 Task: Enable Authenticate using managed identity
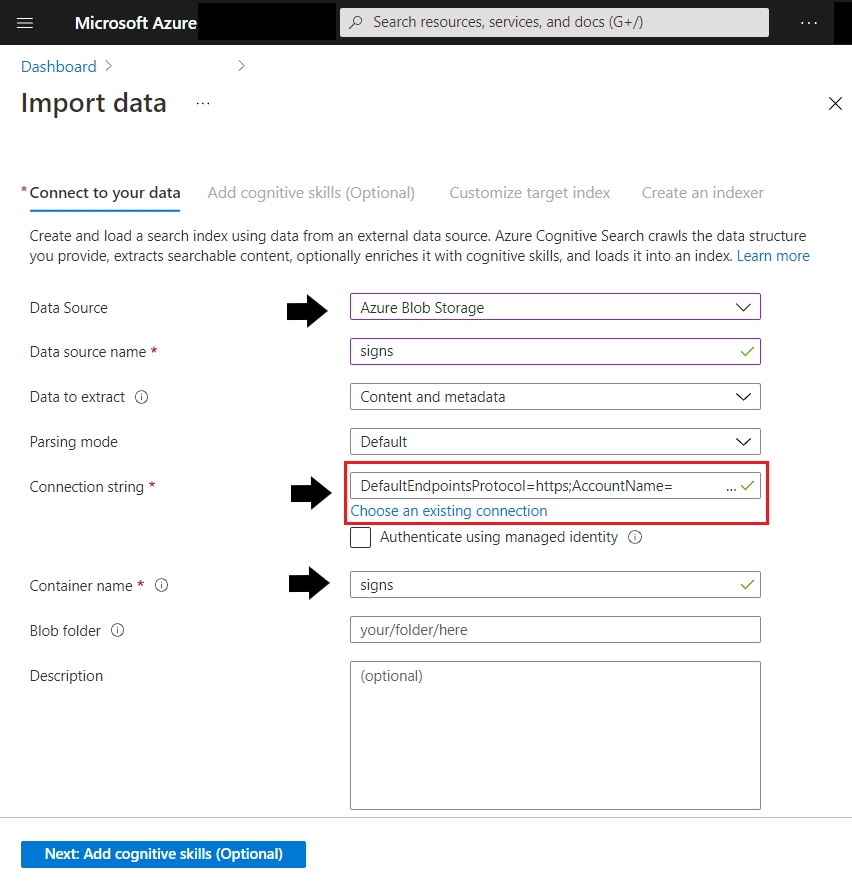click(x=360, y=537)
